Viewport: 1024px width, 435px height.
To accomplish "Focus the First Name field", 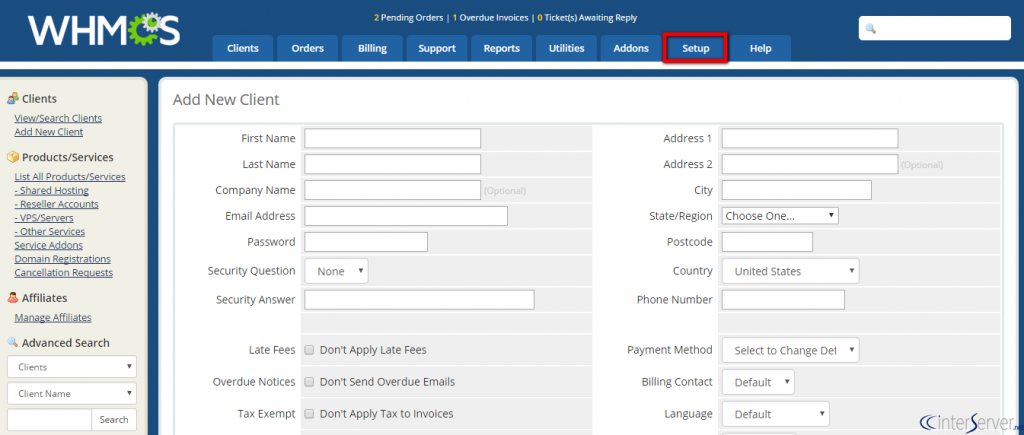I will (392, 138).
